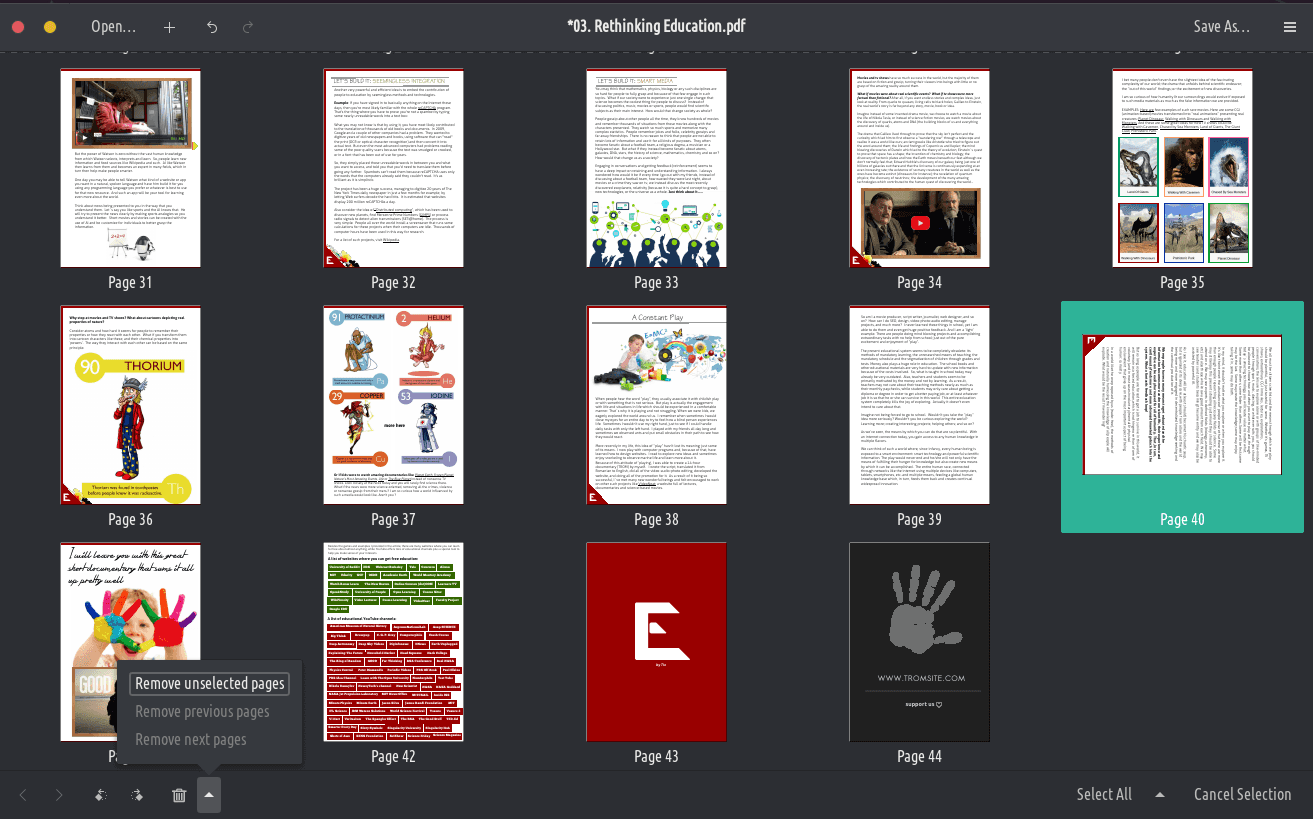This screenshot has width=1313, height=819.
Task: Select the Page 37 thumbnail
Action: pos(393,405)
